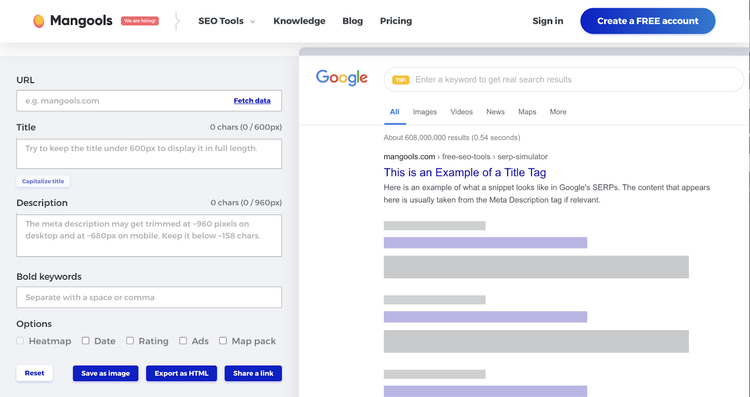Click Share a link button
Screen dimensions: 750x397
[253, 374]
